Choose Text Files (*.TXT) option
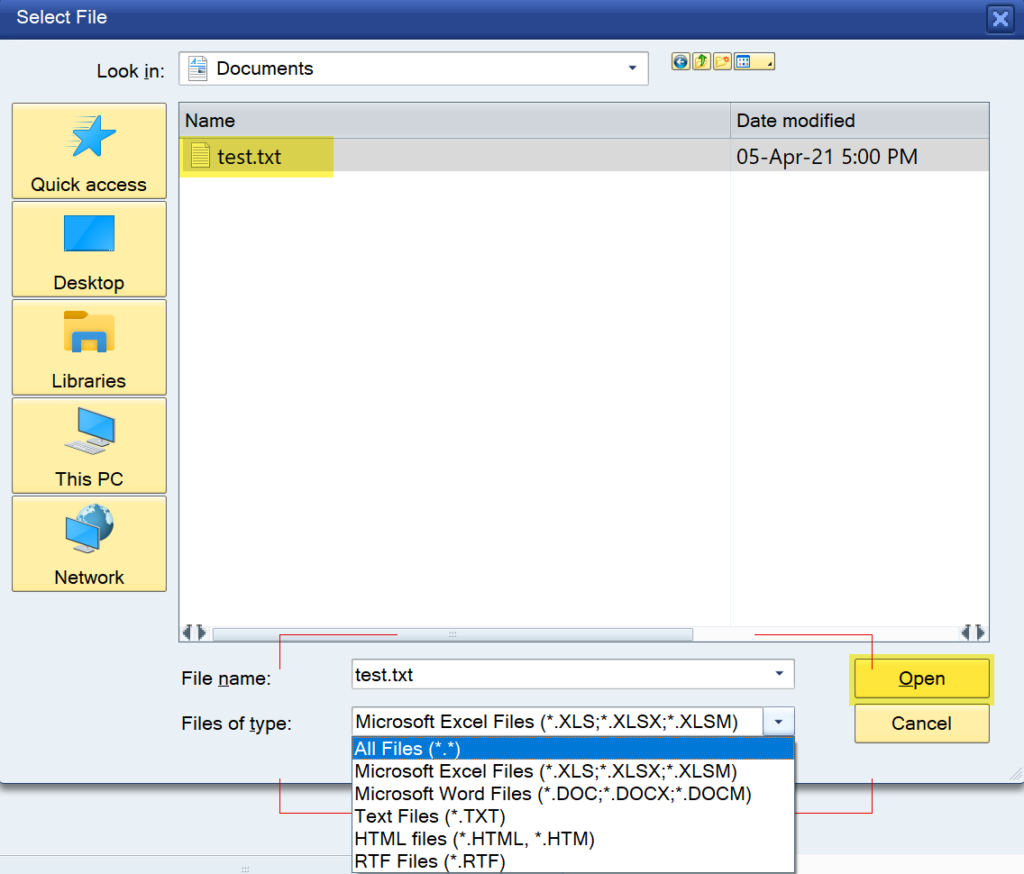Image resolution: width=1024 pixels, height=874 pixels. (x=573, y=817)
